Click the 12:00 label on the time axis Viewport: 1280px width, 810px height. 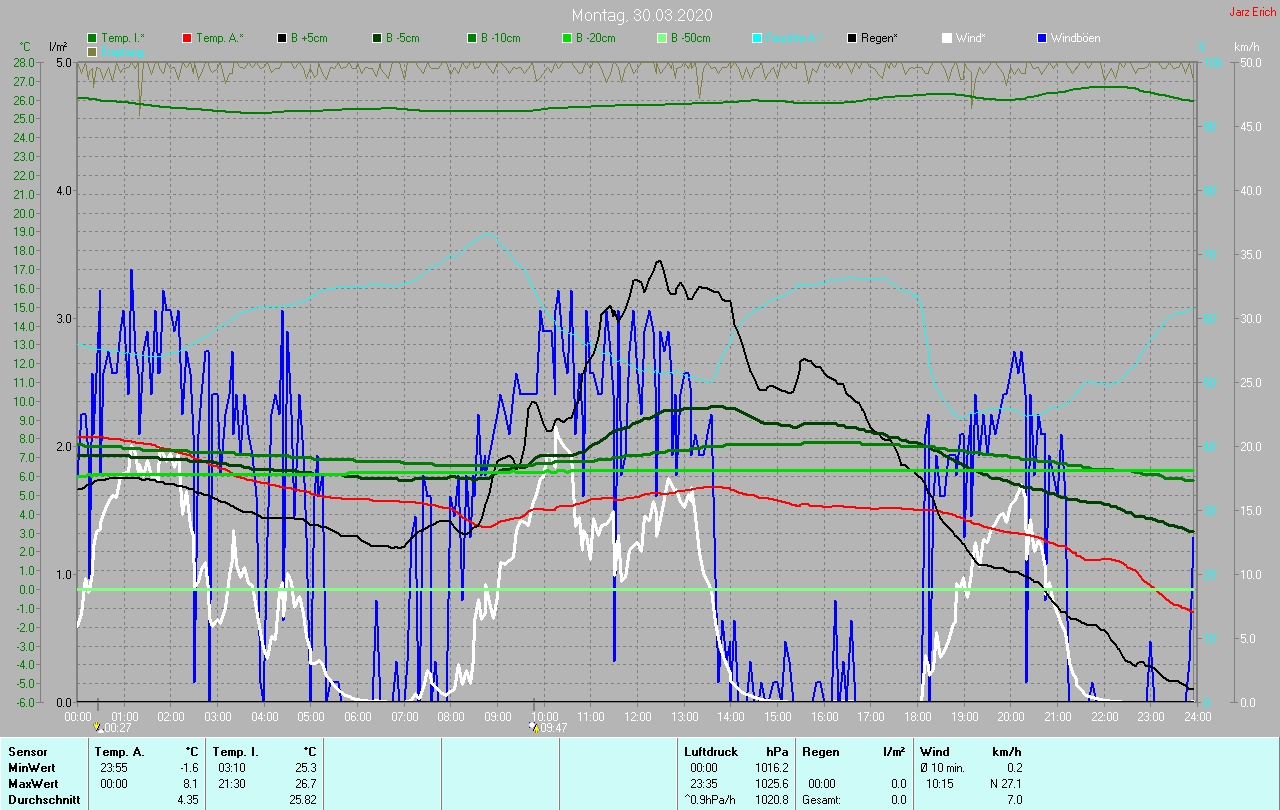point(637,717)
